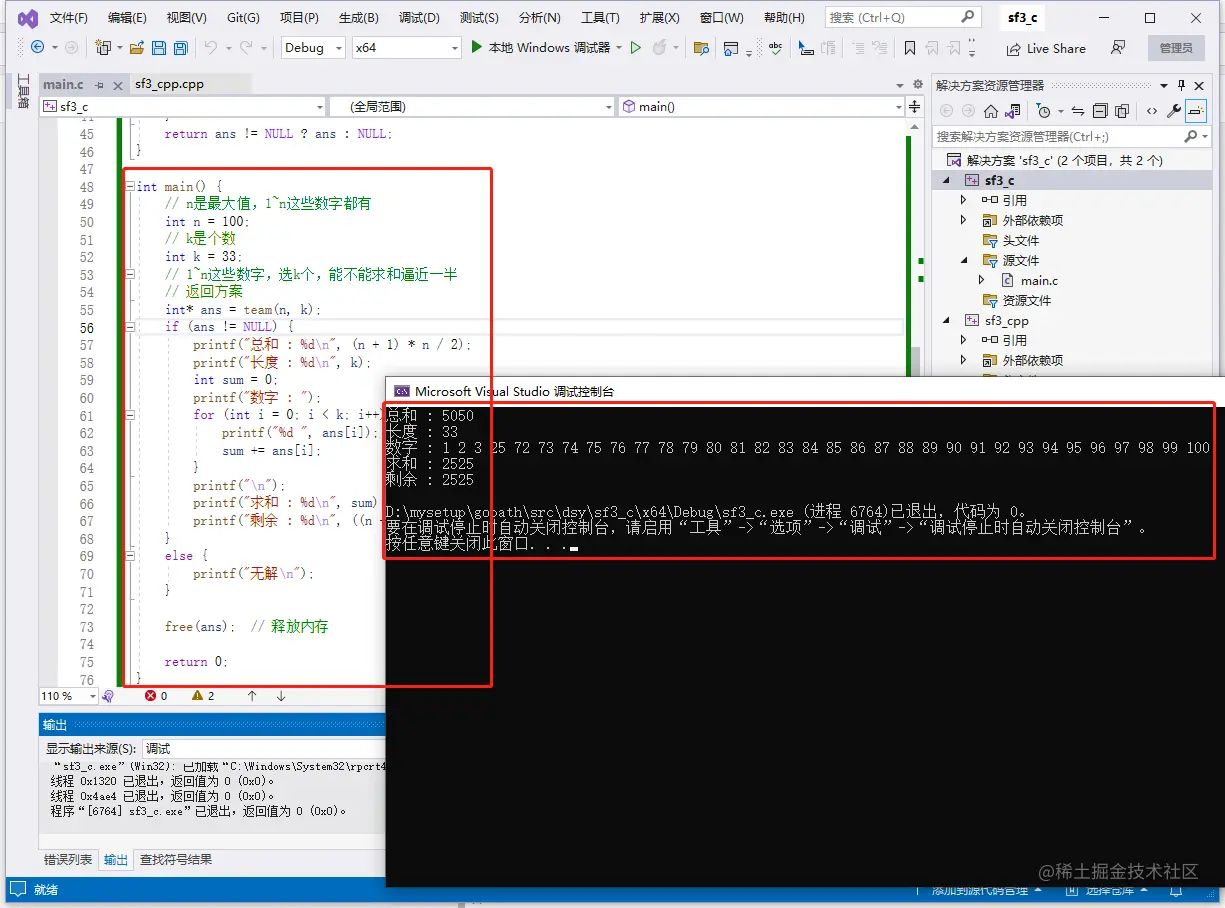Image resolution: width=1225 pixels, height=908 pixels.
Task: Click the code cleanup brush icon beside zoom
Action: tap(107, 696)
